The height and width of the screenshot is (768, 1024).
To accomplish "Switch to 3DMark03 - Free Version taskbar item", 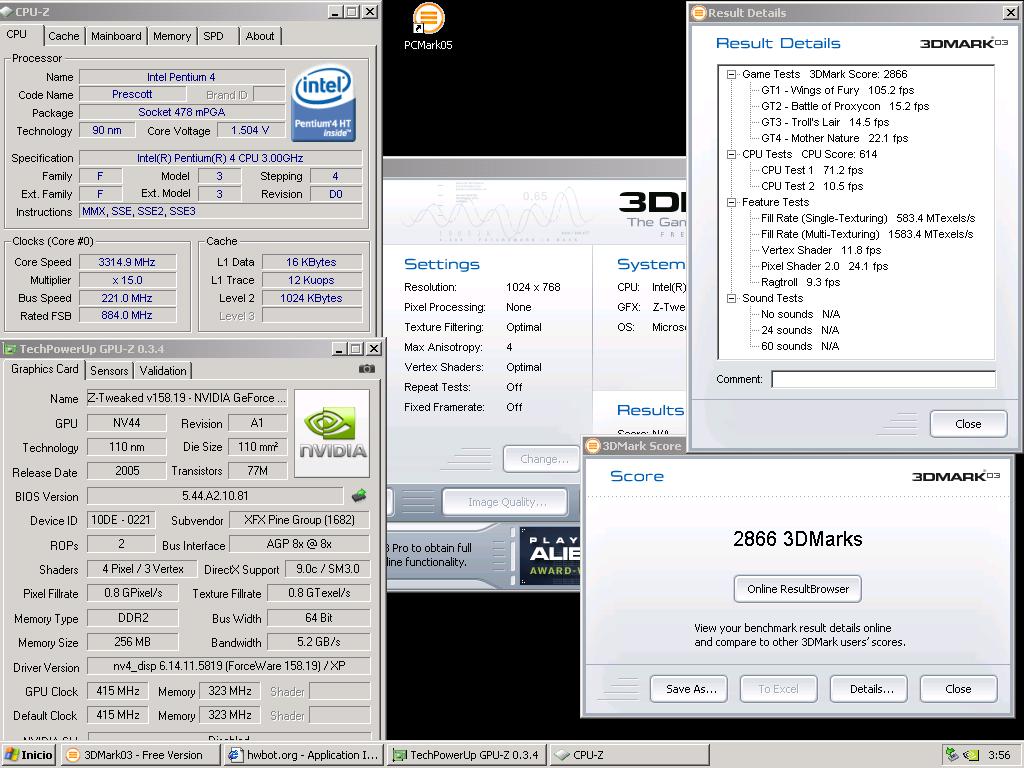I will tap(141, 756).
